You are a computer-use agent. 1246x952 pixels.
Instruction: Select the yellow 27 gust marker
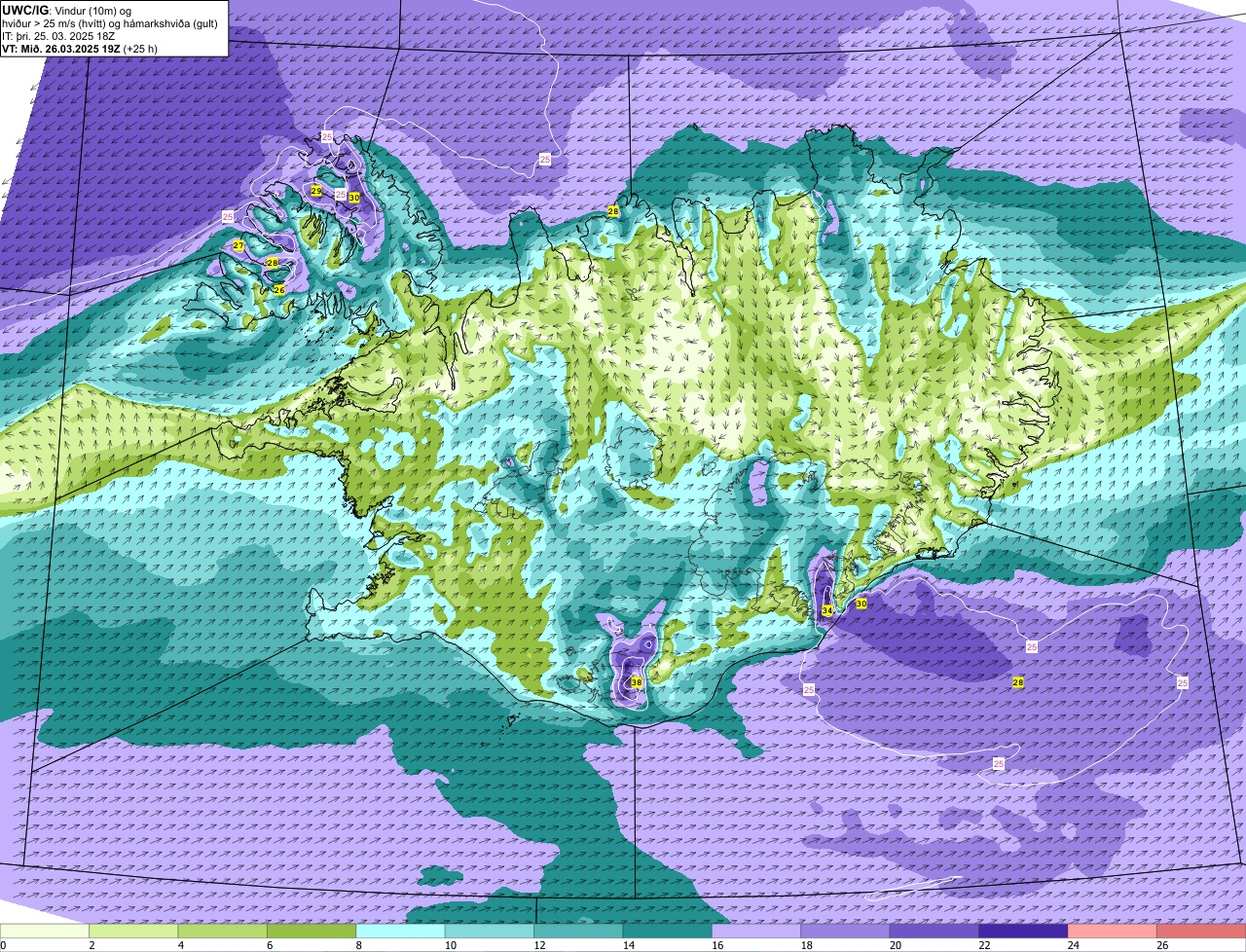[238, 245]
